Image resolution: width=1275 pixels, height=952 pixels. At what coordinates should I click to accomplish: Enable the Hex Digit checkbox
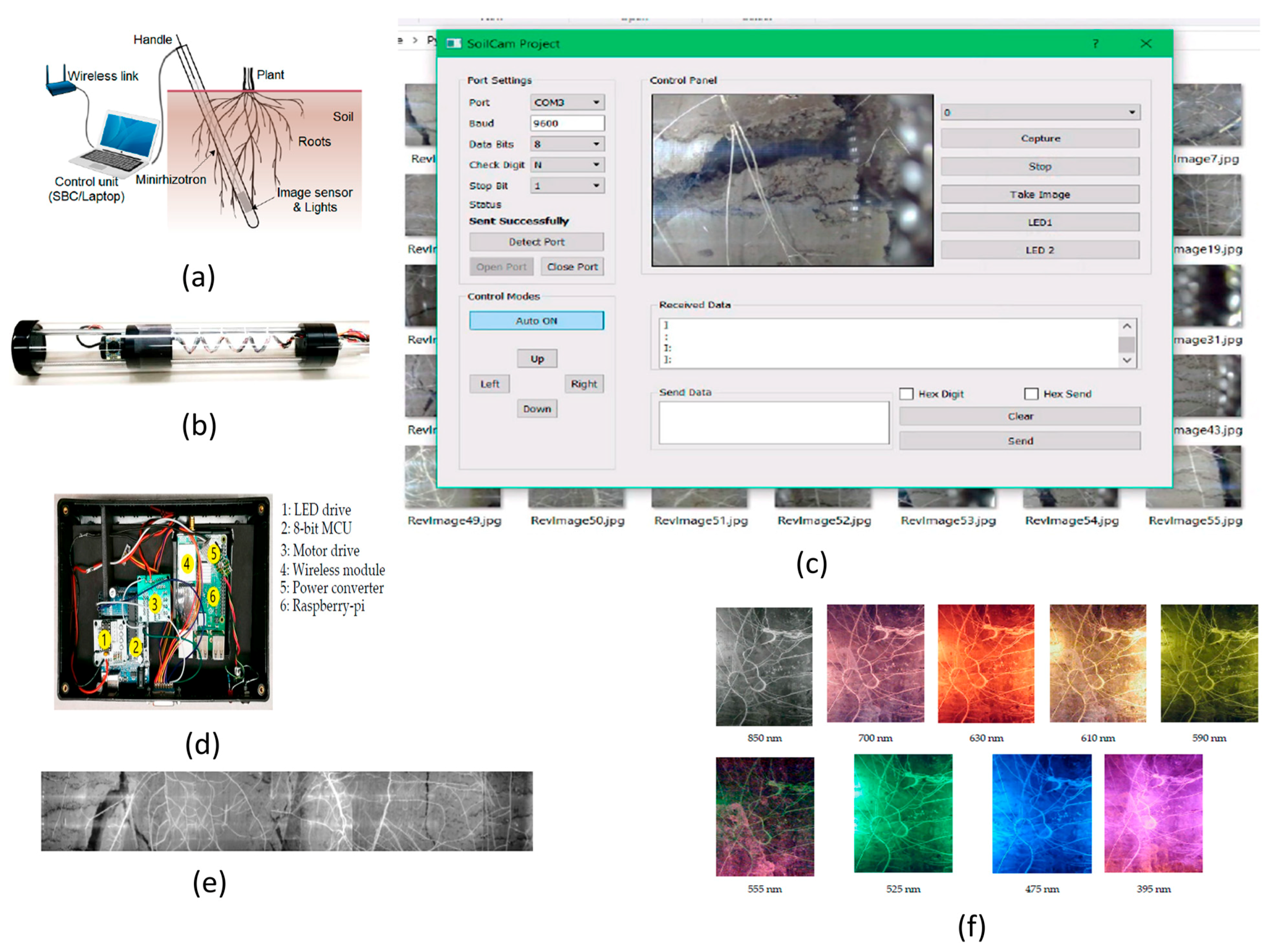906,394
